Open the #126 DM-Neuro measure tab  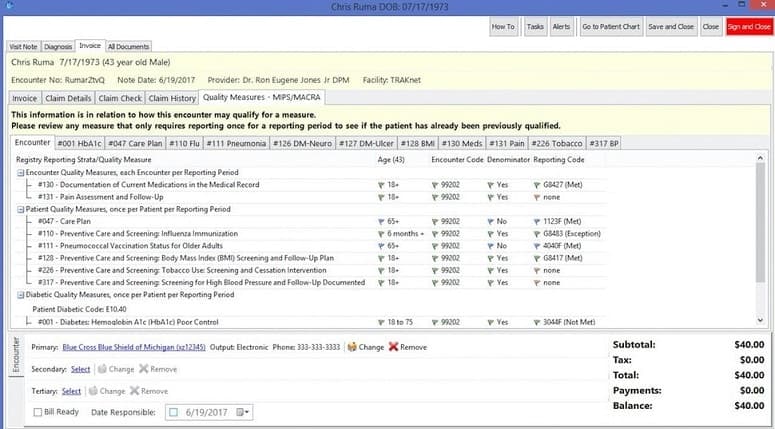point(302,143)
